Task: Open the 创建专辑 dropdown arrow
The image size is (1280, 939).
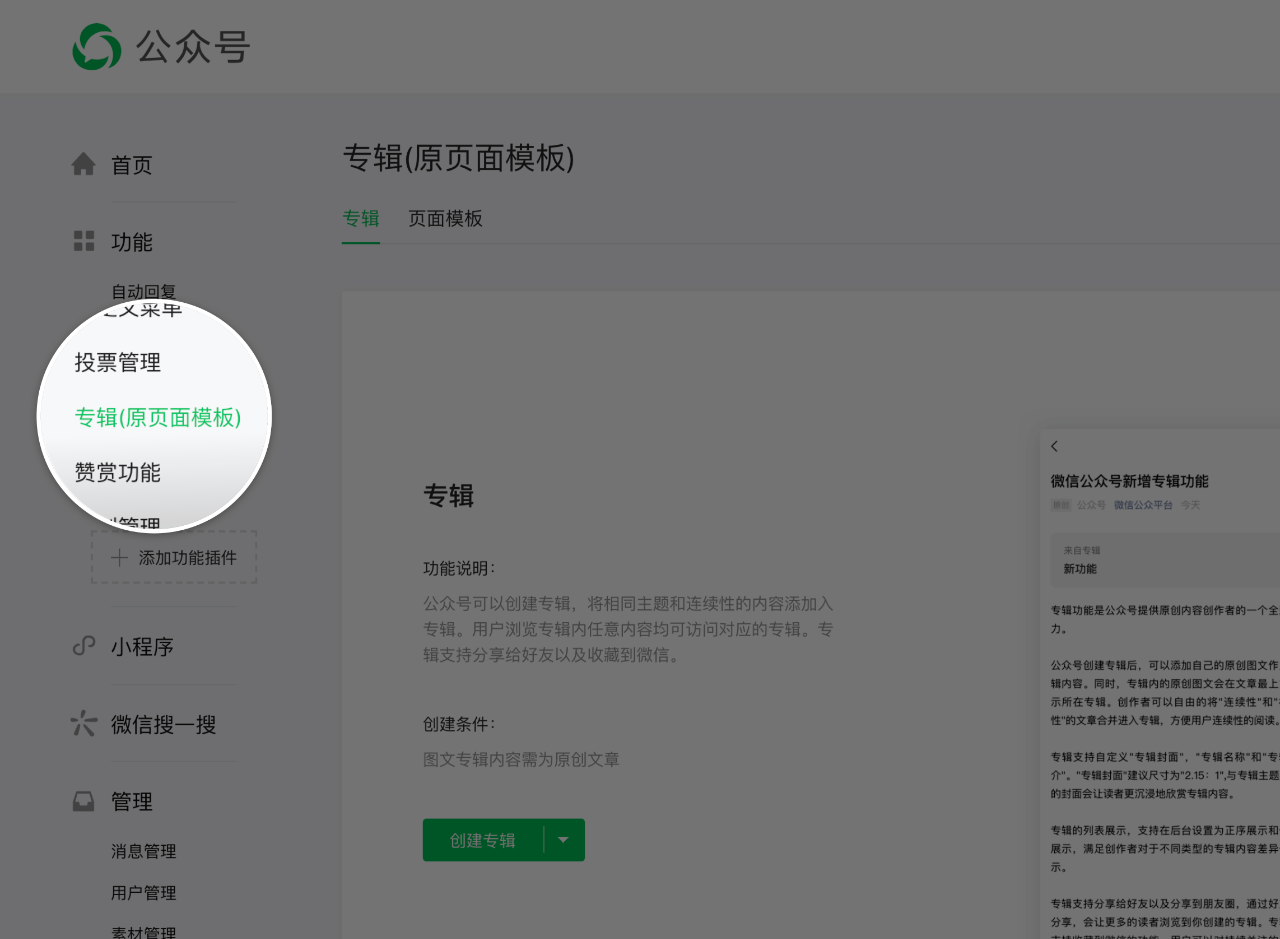Action: (565, 840)
